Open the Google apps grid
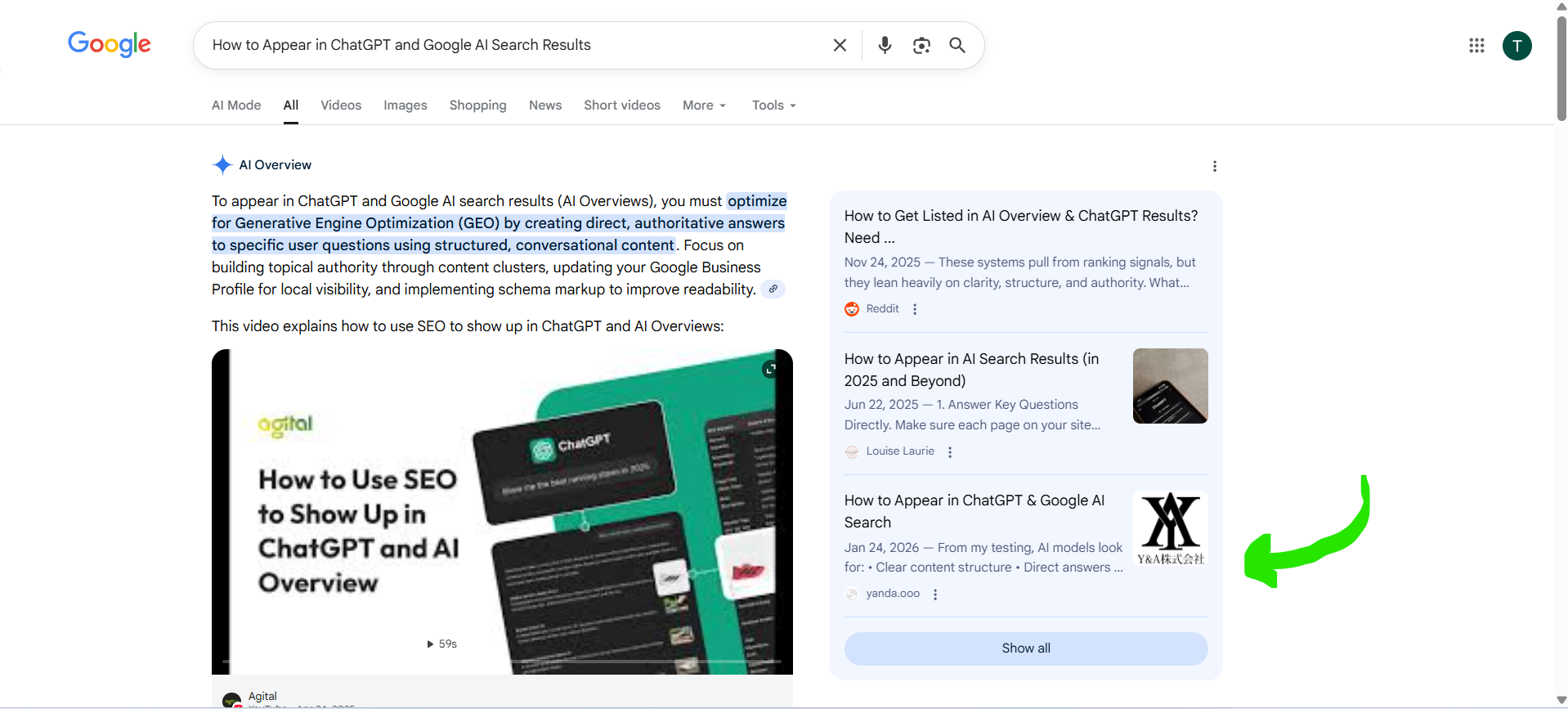 [x=1476, y=46]
